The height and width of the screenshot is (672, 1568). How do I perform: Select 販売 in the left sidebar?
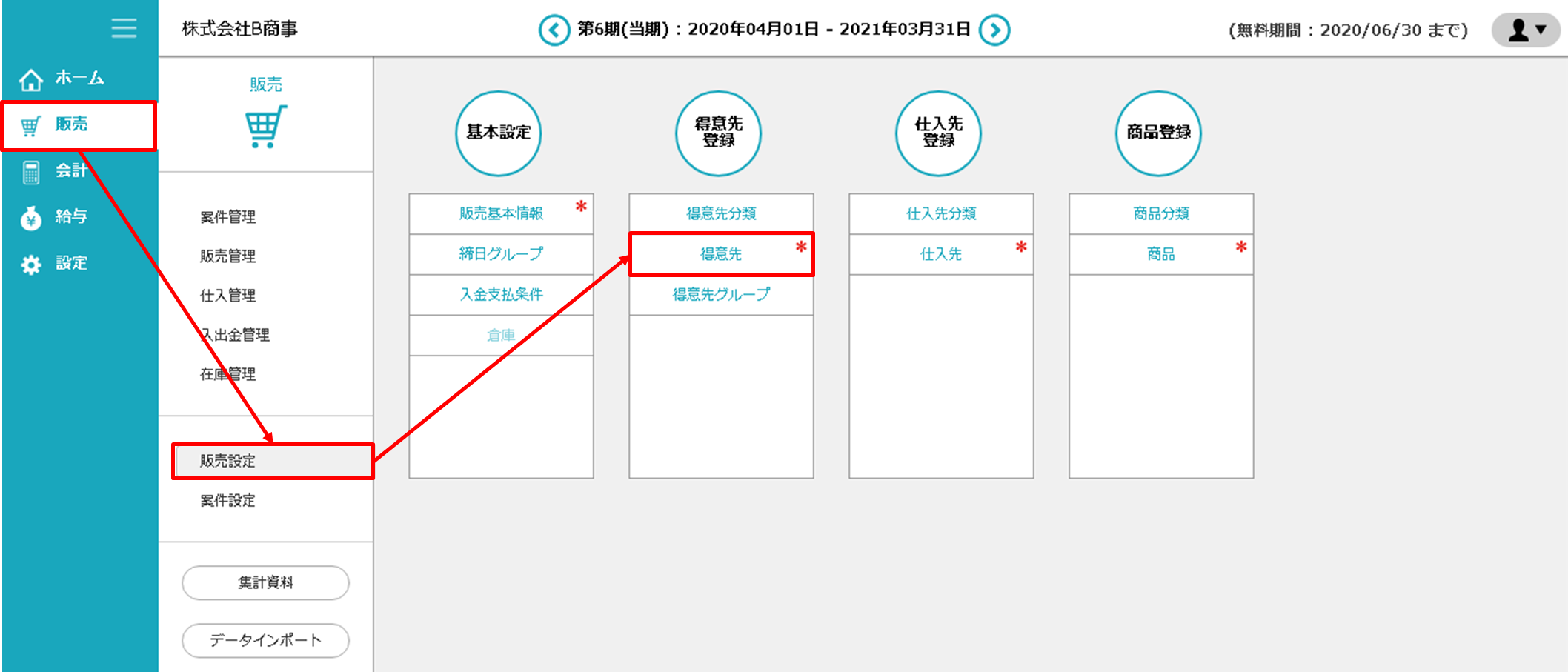[x=72, y=124]
